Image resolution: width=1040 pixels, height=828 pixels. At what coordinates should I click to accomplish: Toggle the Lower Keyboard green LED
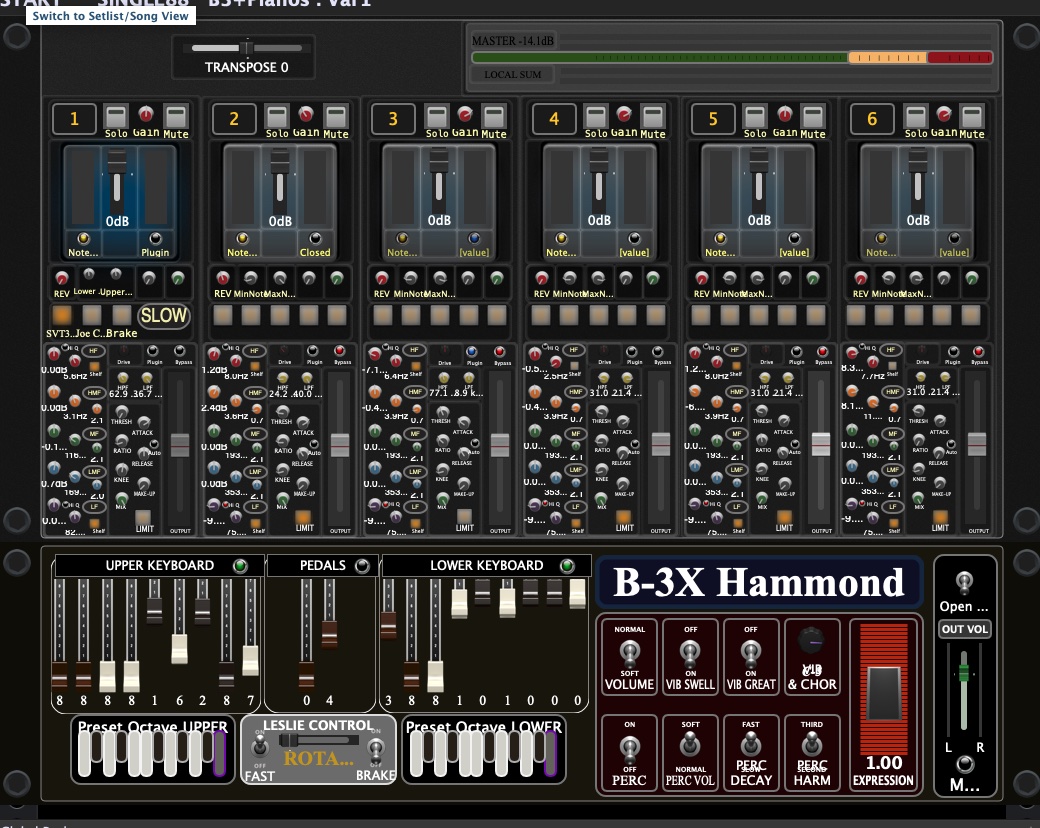pyautogui.click(x=567, y=565)
